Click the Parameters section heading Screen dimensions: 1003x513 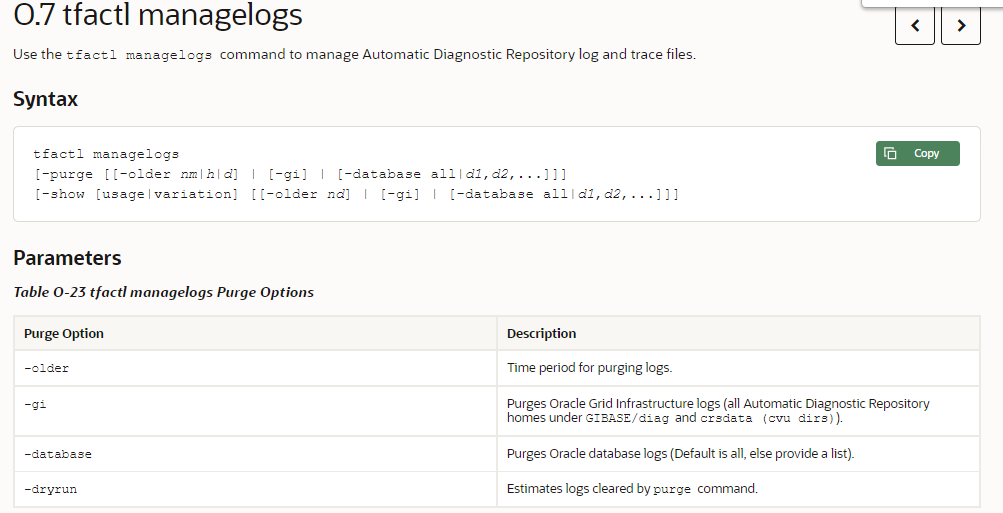[x=67, y=258]
